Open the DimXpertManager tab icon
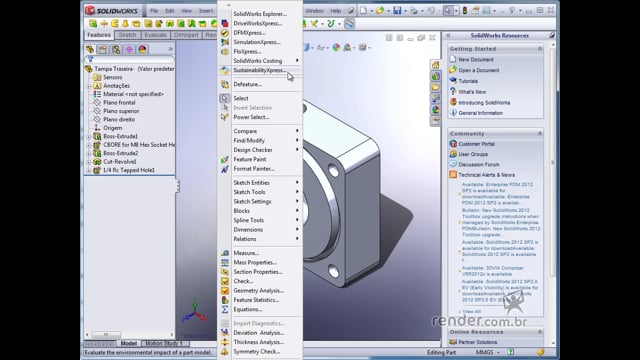Image resolution: width=640 pixels, height=360 pixels. coord(129,49)
